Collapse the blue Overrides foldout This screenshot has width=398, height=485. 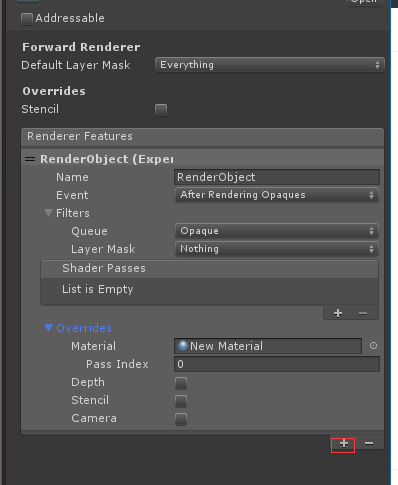(x=48, y=328)
